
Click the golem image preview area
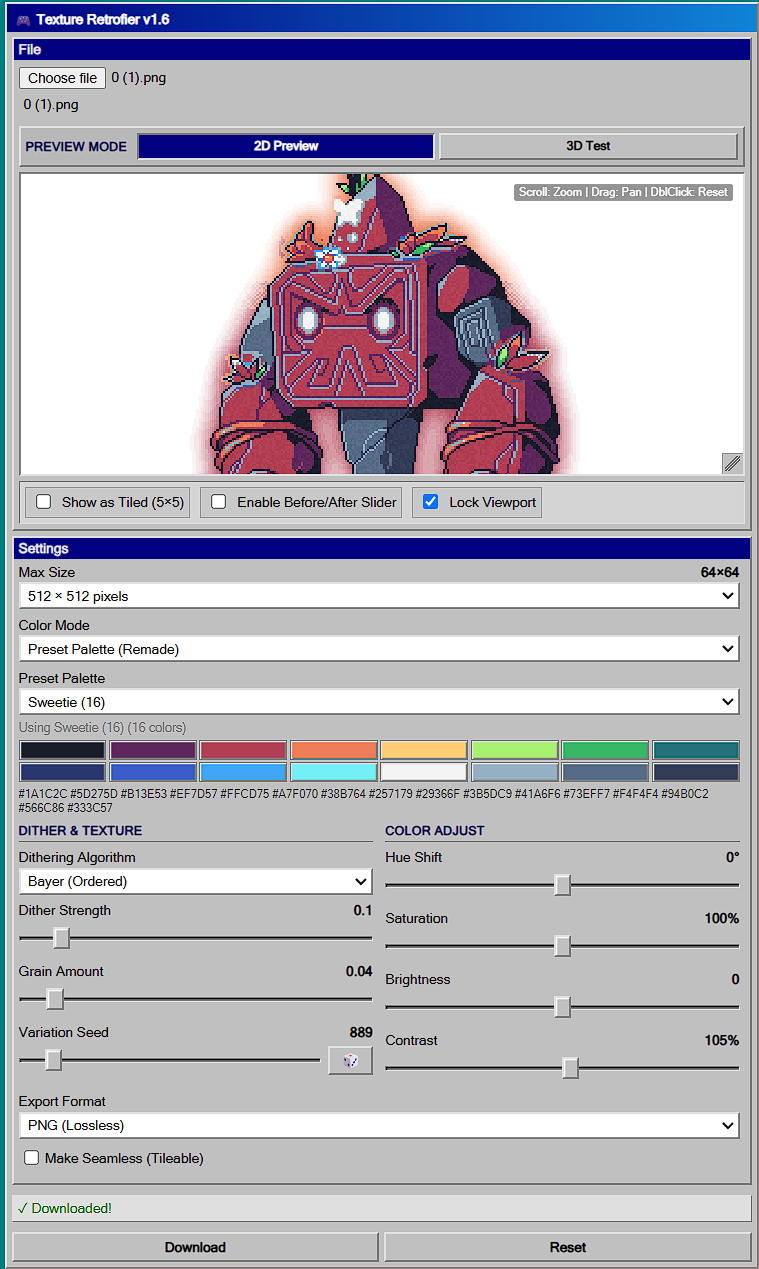pos(382,324)
